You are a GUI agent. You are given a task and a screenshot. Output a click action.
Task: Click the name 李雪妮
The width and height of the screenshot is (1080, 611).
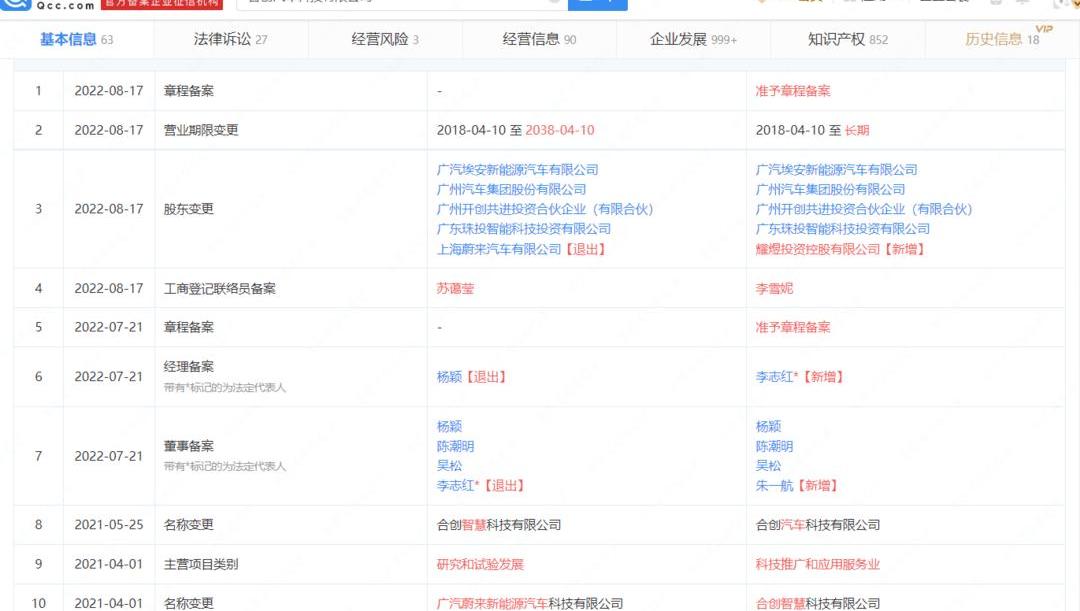tap(774, 289)
